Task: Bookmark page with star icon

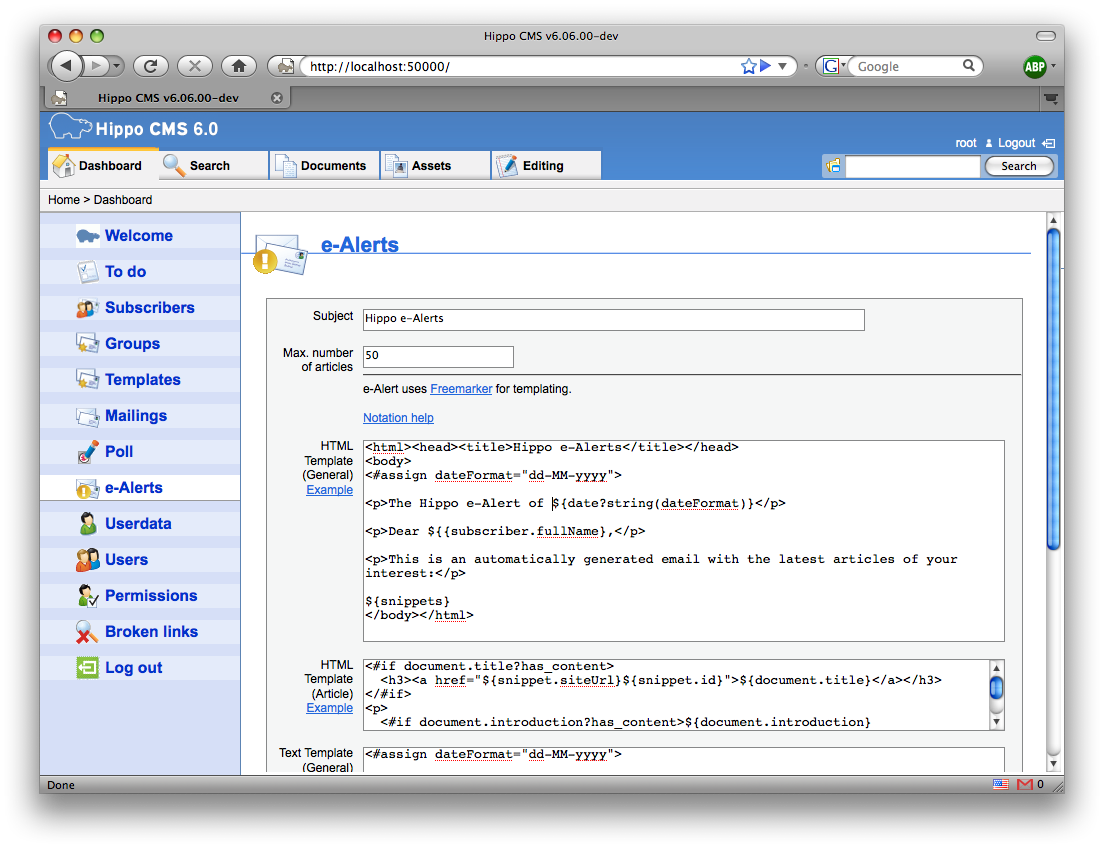Action: pos(748,66)
